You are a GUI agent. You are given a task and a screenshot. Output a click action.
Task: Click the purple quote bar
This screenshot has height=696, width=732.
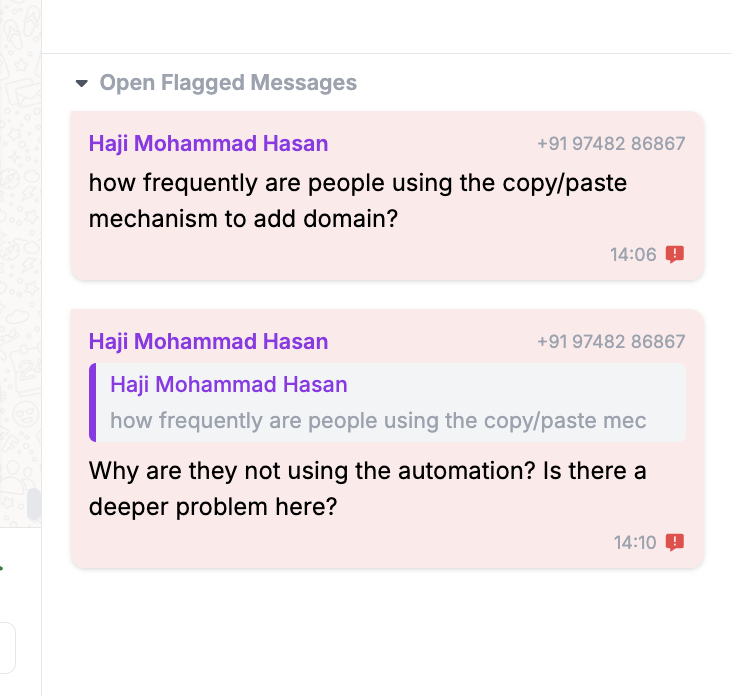coord(92,402)
